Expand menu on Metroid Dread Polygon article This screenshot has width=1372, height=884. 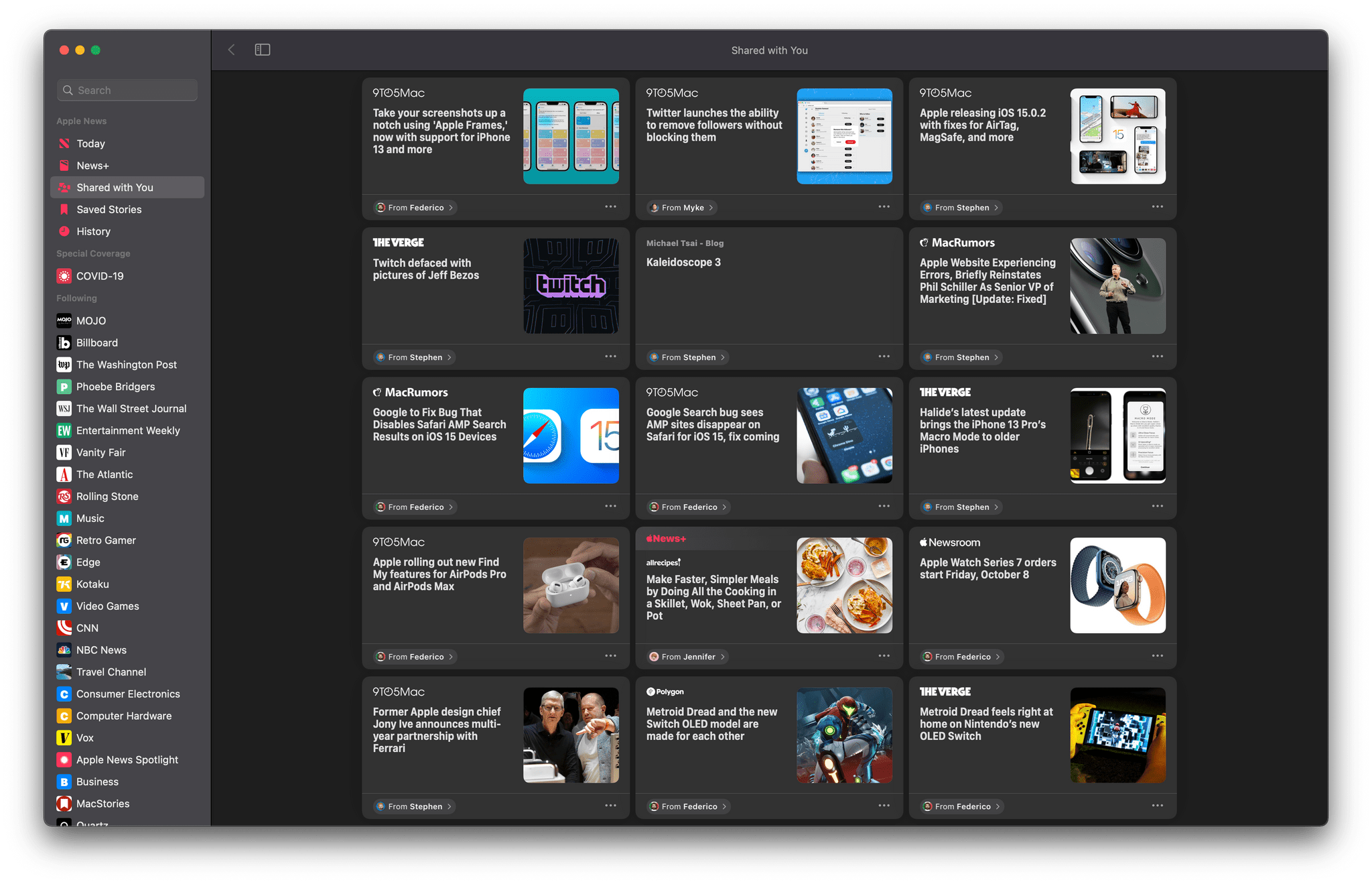(884, 806)
